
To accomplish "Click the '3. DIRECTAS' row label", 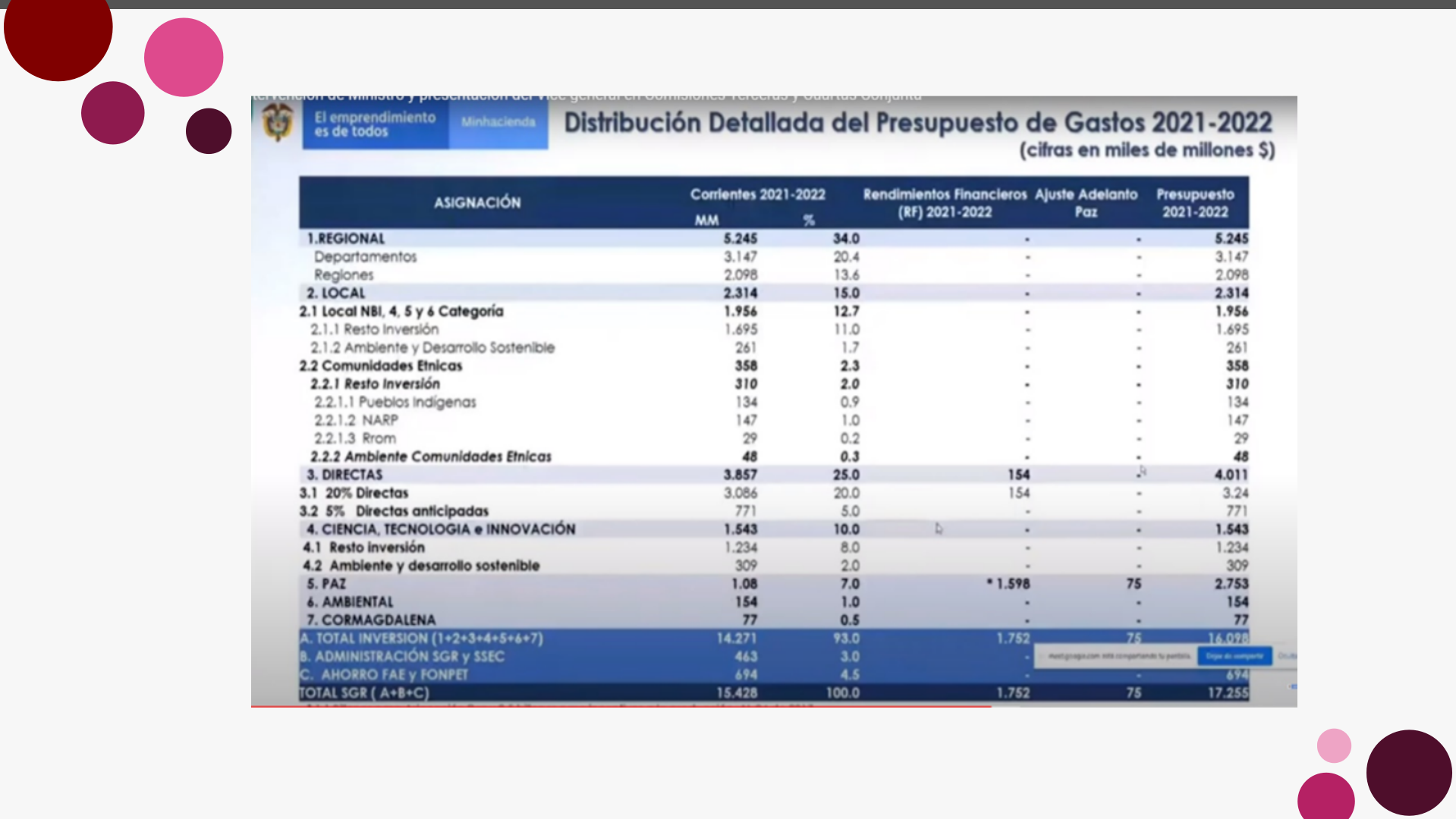I will 344,475.
